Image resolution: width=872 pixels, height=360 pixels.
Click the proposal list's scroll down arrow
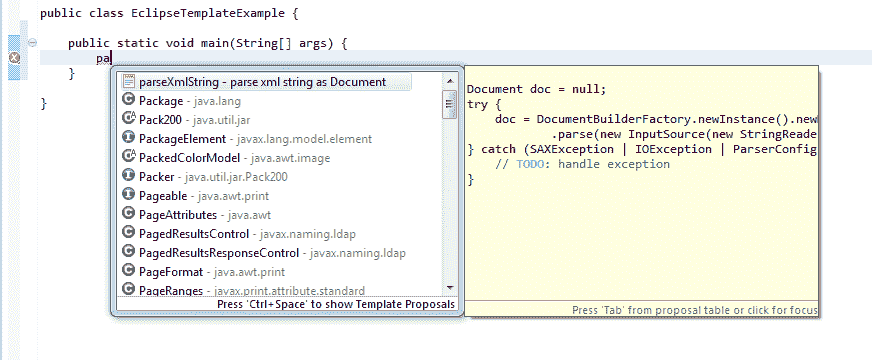pyautogui.click(x=449, y=287)
